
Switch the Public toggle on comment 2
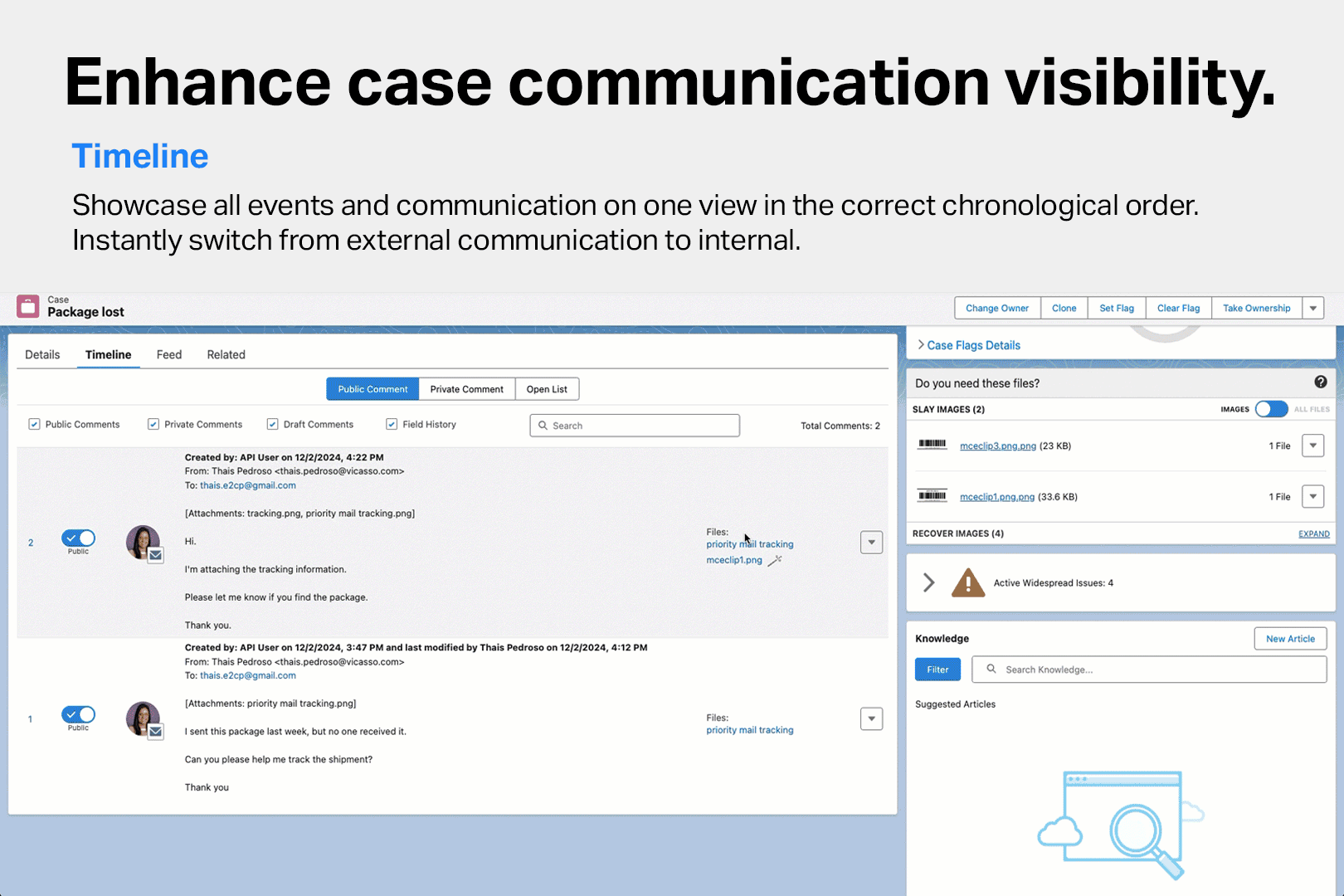point(78,538)
